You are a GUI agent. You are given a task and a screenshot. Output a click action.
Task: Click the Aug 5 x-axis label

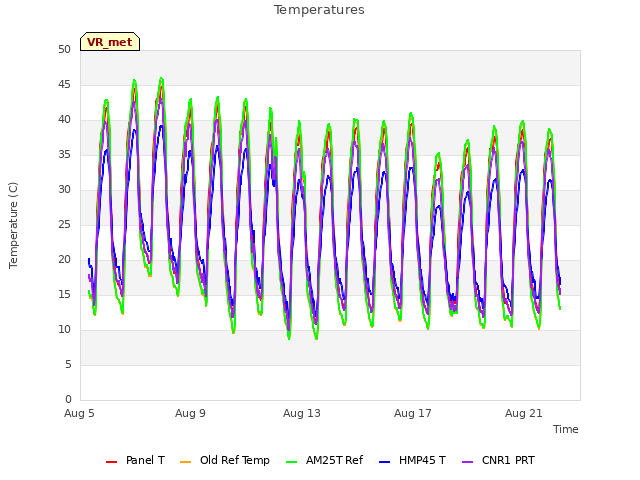(x=79, y=413)
